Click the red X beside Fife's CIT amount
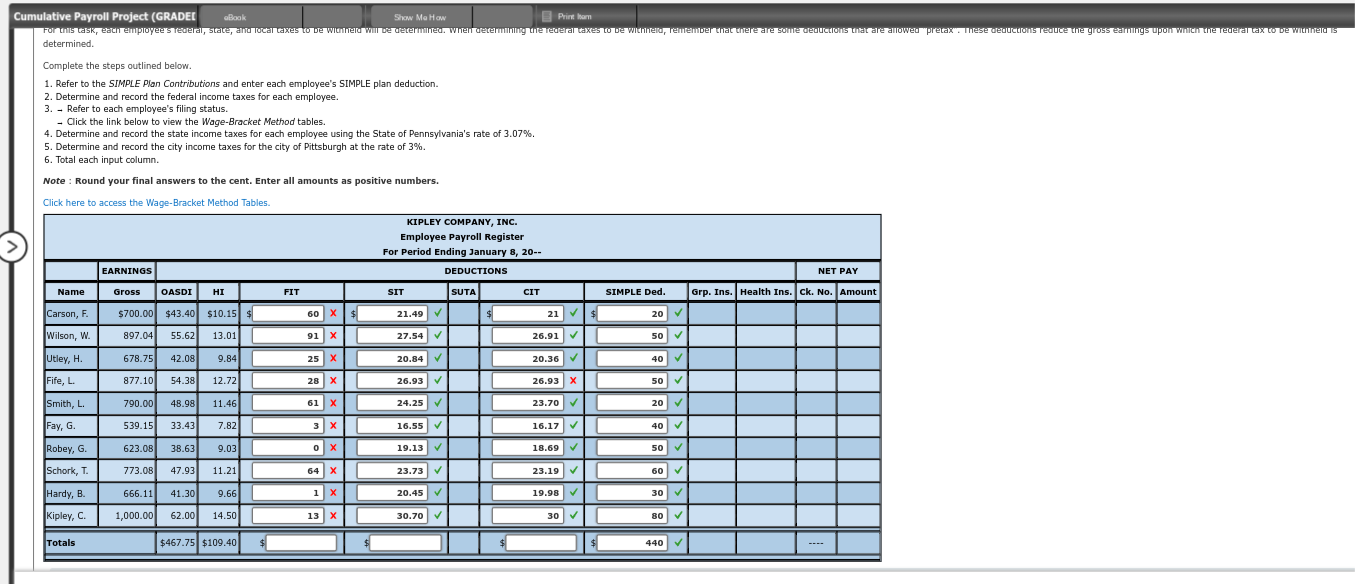The image size is (1355, 584). coord(572,380)
